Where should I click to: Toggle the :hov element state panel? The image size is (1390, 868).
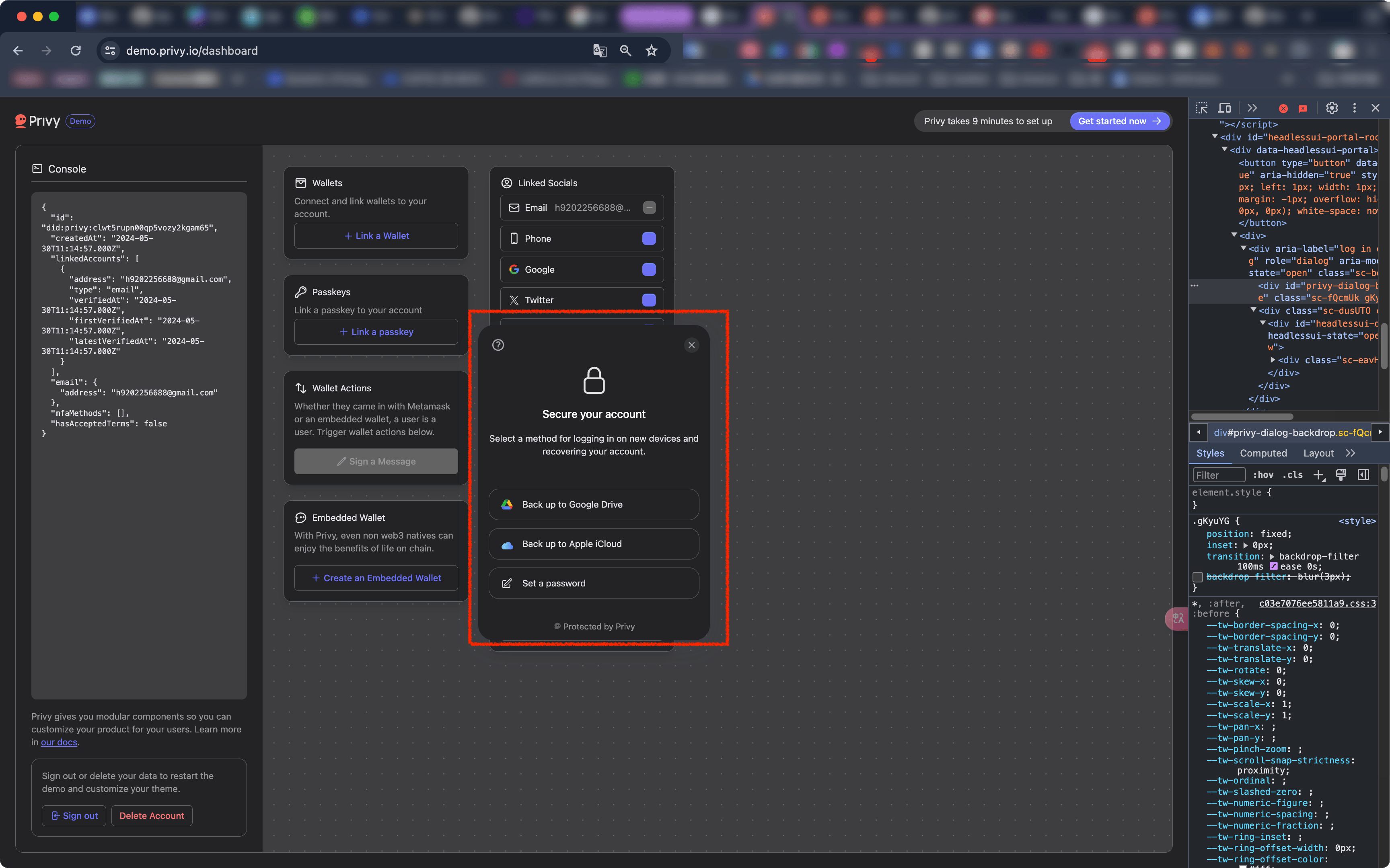pyautogui.click(x=1263, y=475)
